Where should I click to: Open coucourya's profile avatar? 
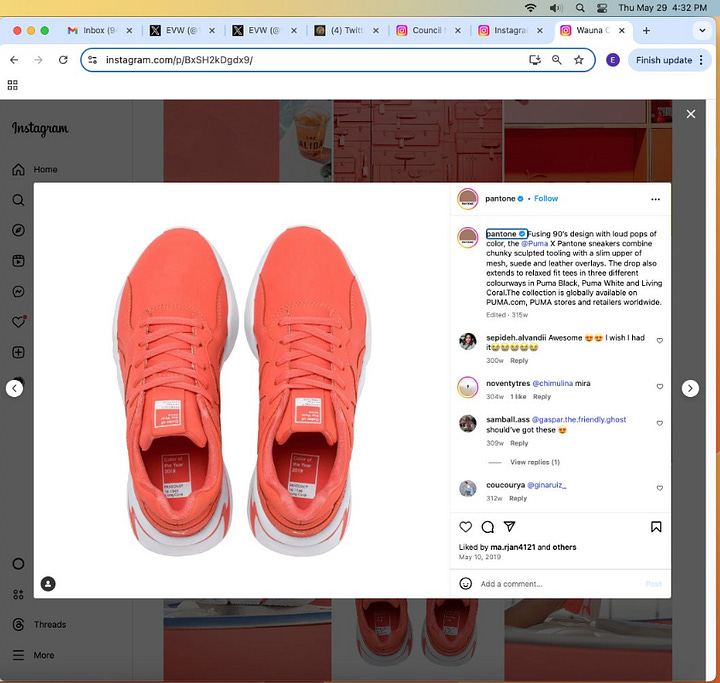[467, 488]
